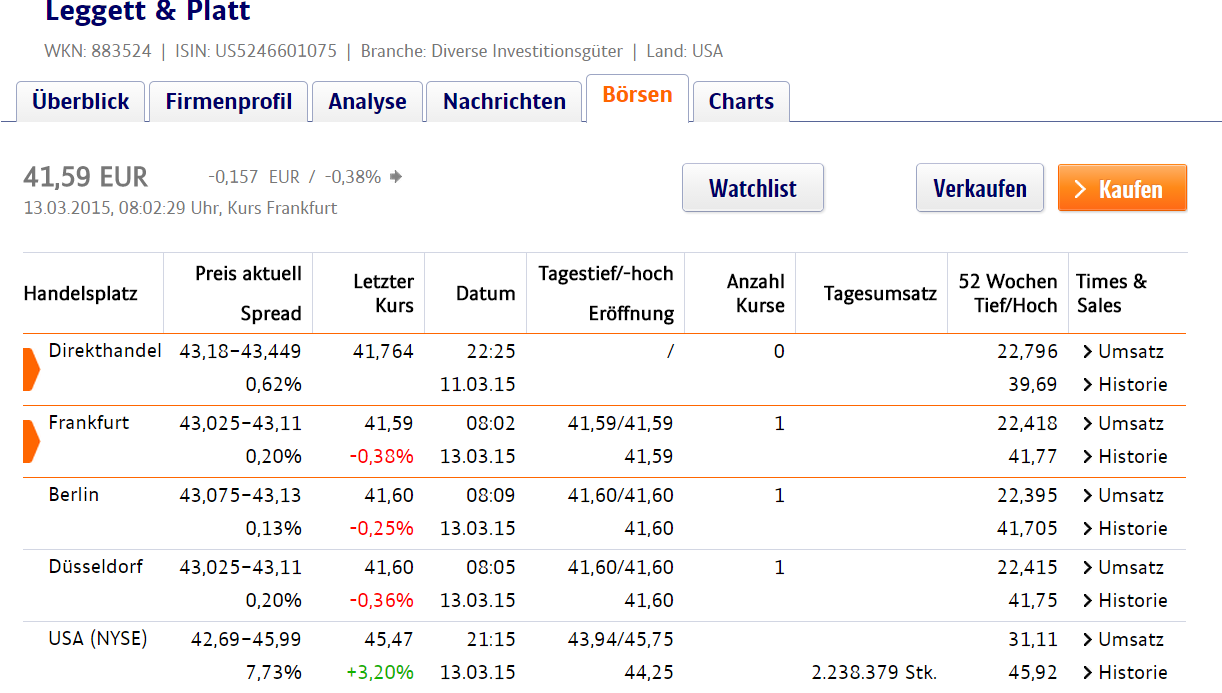1222x693 pixels.
Task: Click the 7,73% spread value
Action: click(x=274, y=672)
